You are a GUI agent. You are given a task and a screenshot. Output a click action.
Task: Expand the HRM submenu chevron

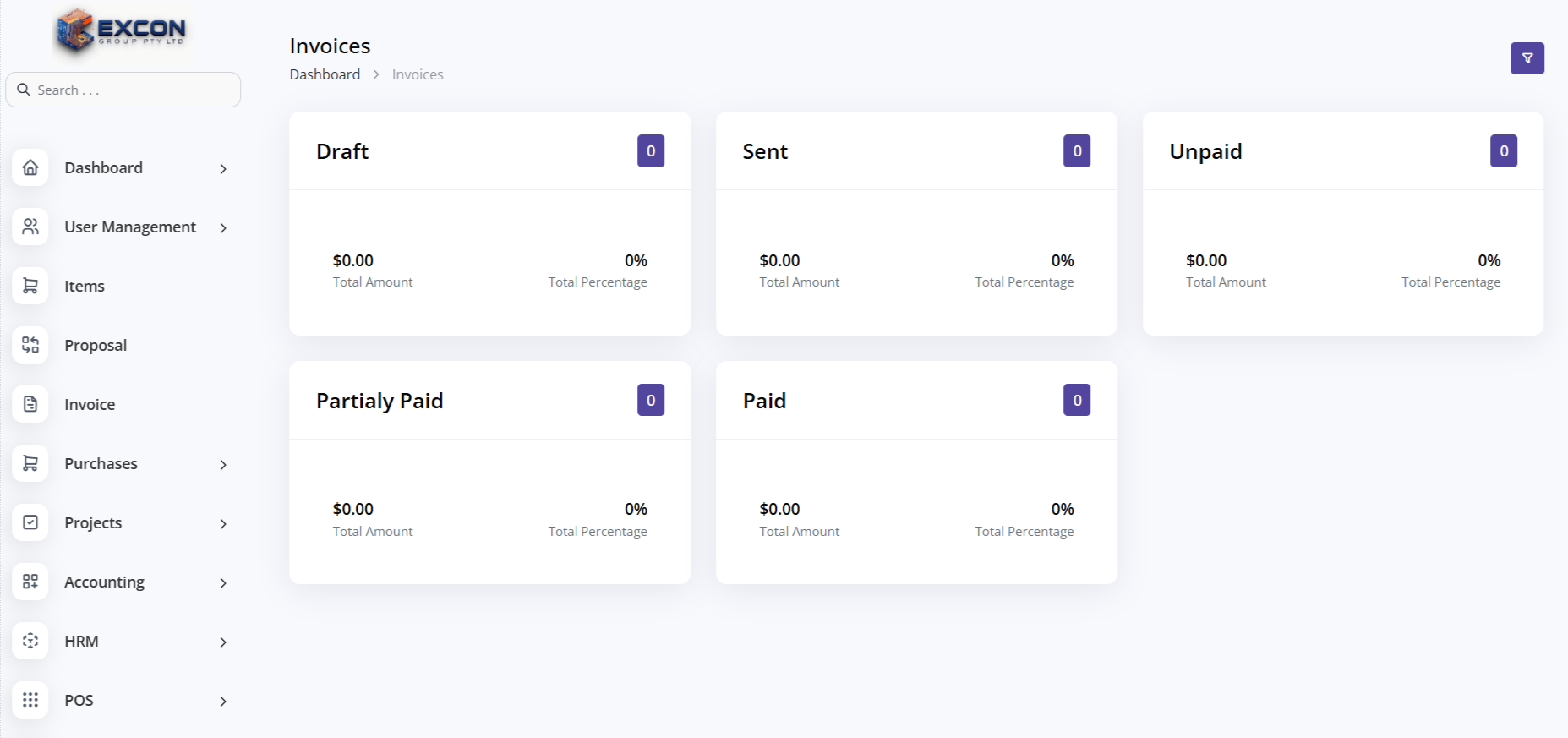pos(223,642)
